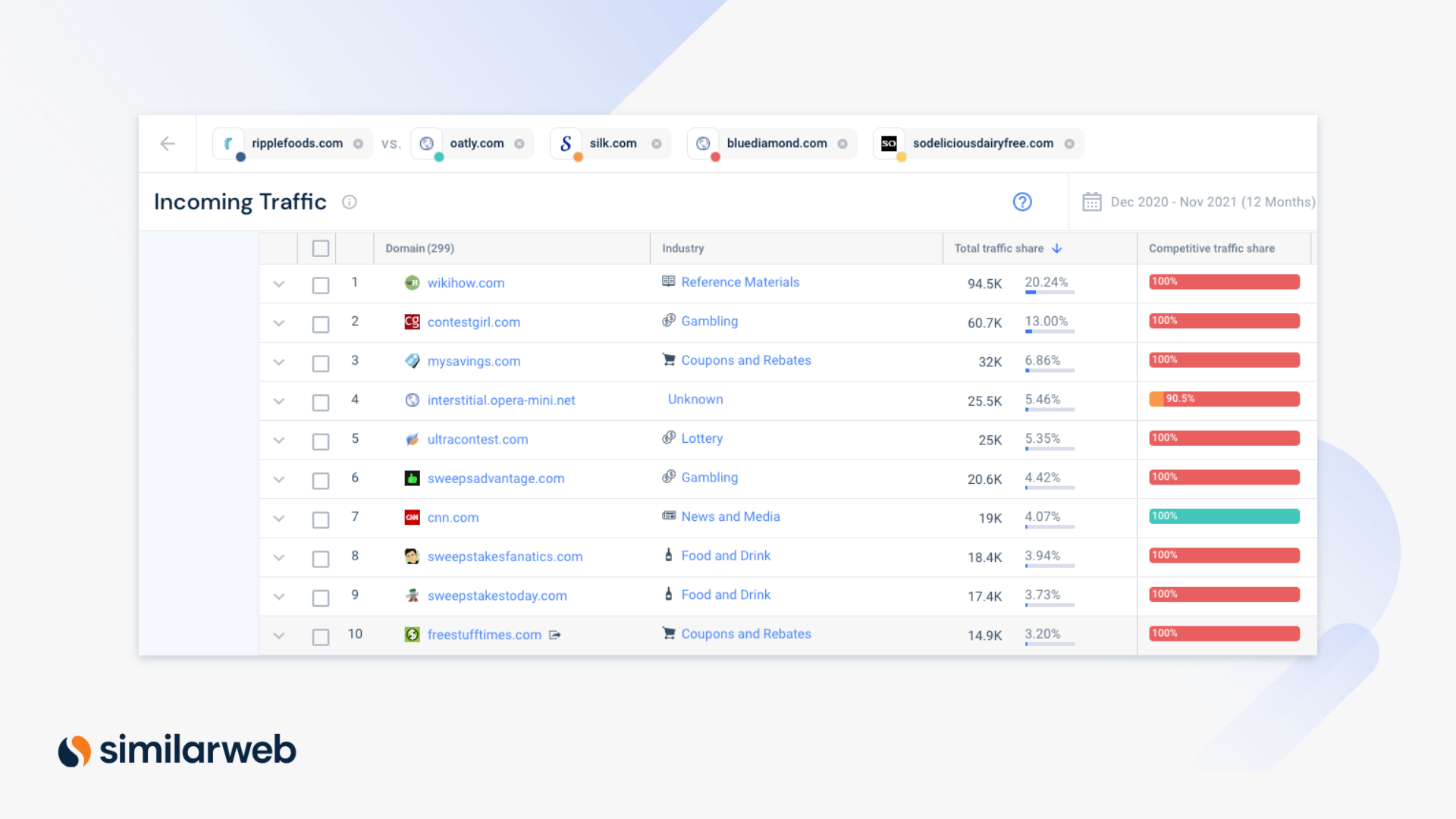This screenshot has width=1456, height=819.
Task: Check the mysavings.com row checkbox
Action: click(321, 363)
